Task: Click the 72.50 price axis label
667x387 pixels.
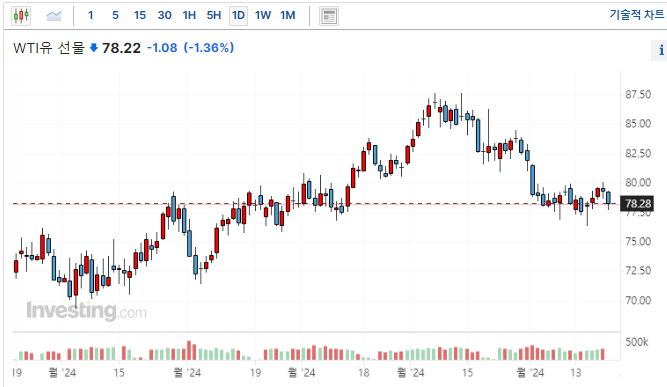Action: [638, 271]
